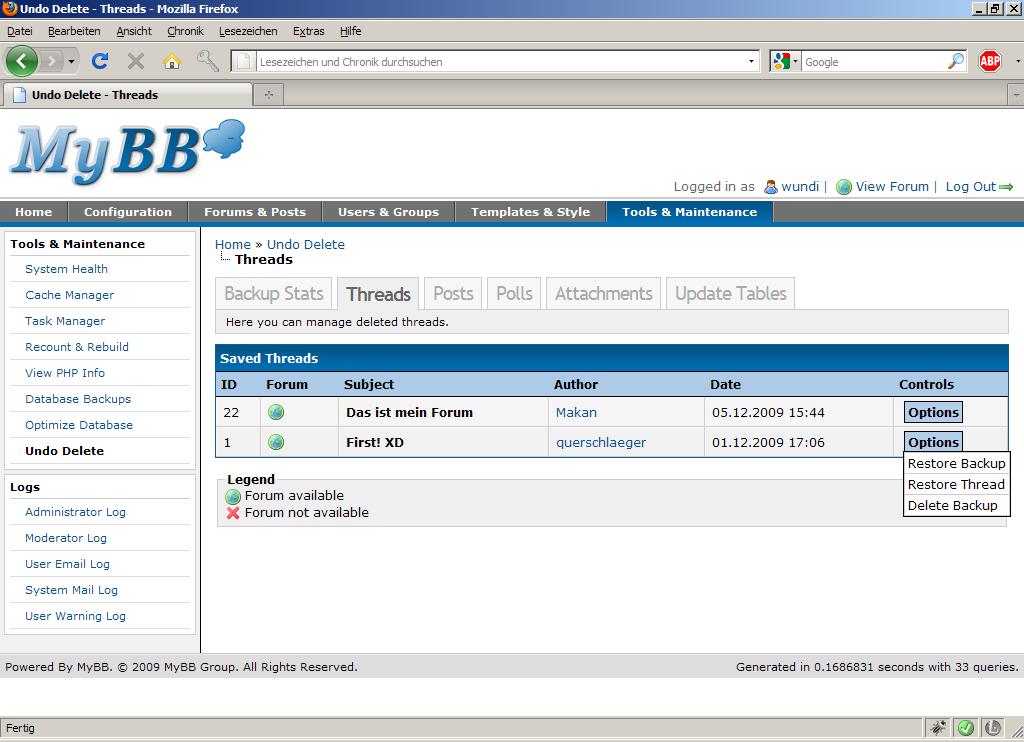
Task: Go to the Home admin tab
Action: pos(33,212)
